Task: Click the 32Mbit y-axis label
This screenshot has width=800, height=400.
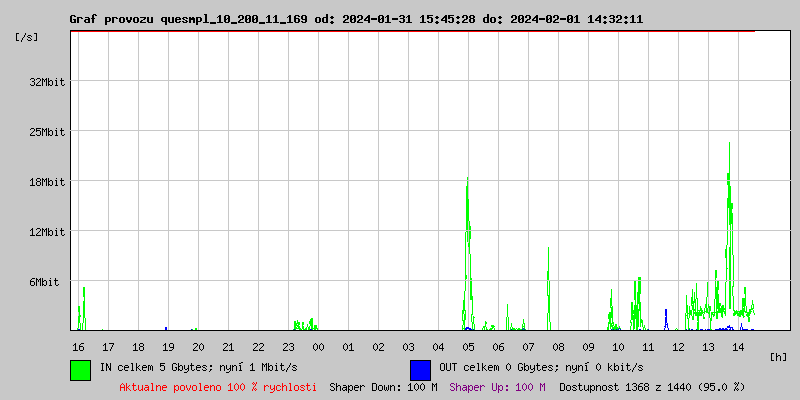Action: [x=47, y=82]
